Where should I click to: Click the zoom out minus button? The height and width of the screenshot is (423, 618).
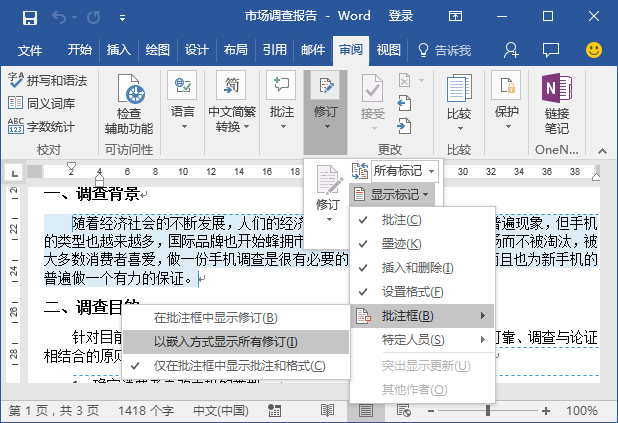431,411
